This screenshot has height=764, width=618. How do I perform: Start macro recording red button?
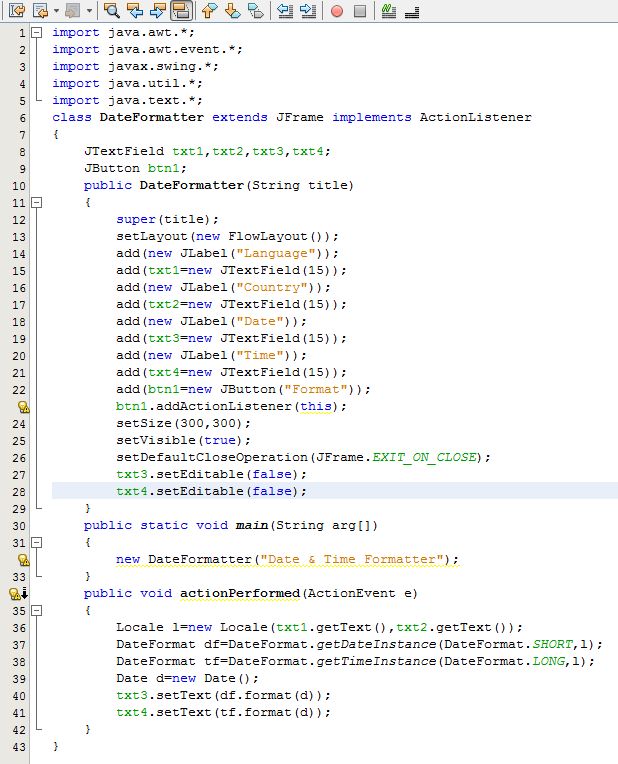(x=336, y=11)
